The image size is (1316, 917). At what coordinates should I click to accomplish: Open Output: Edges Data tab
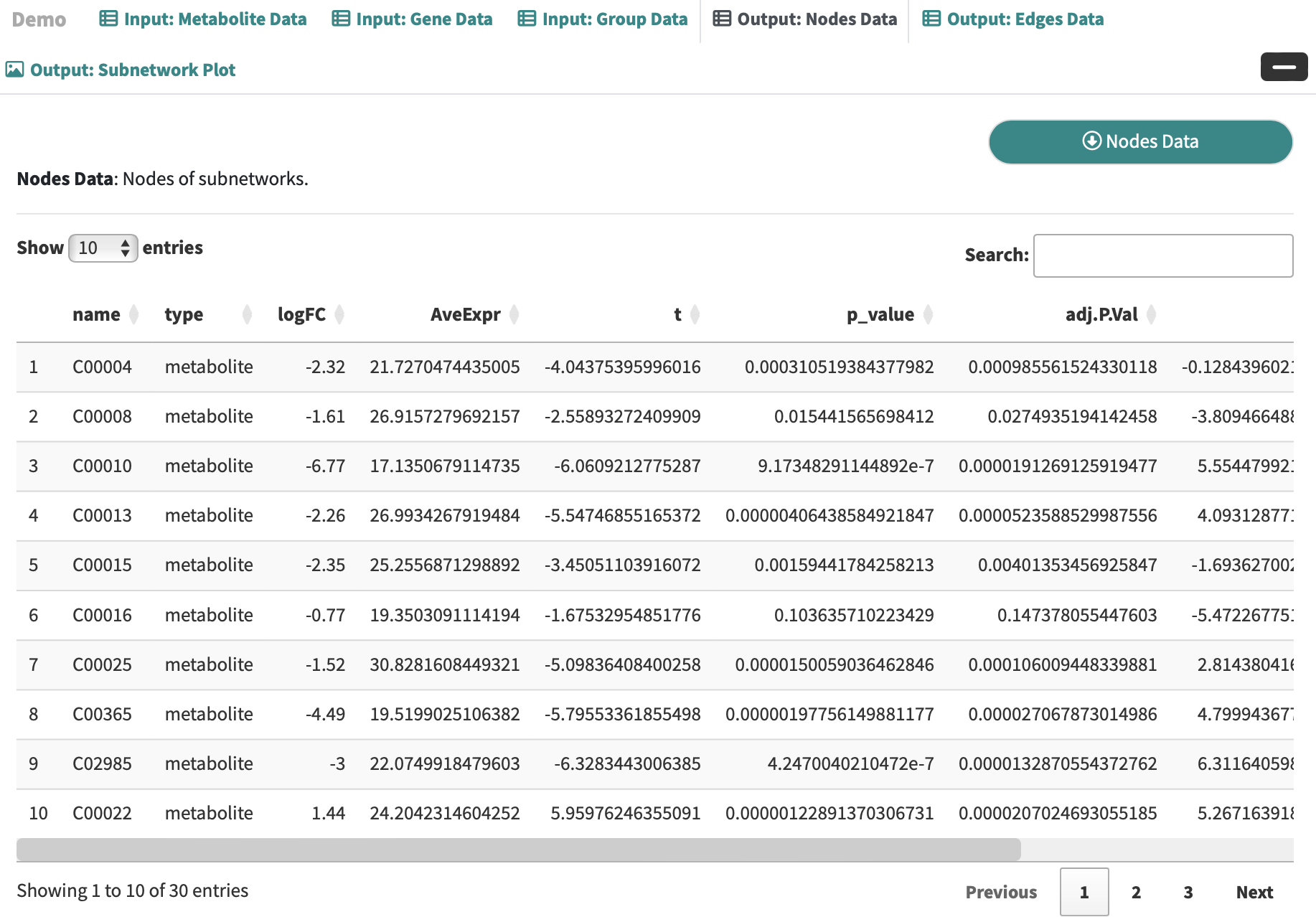coord(1013,19)
